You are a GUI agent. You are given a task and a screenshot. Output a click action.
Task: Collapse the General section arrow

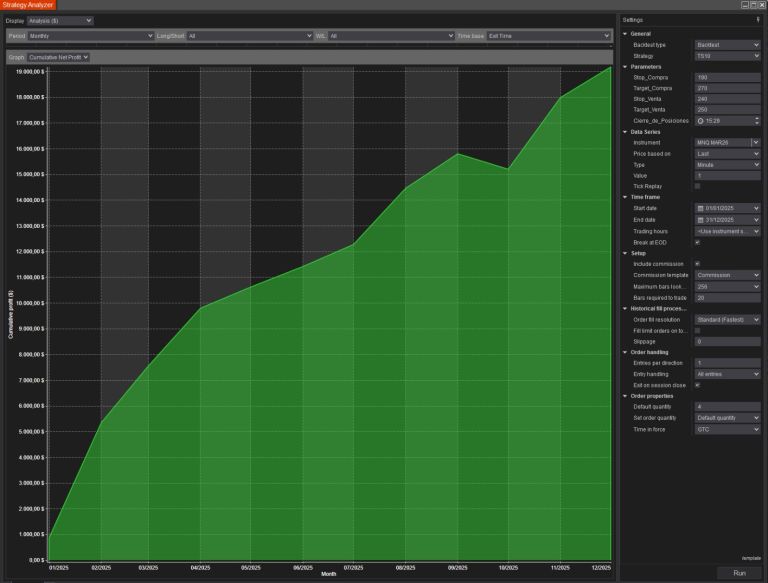coord(625,34)
